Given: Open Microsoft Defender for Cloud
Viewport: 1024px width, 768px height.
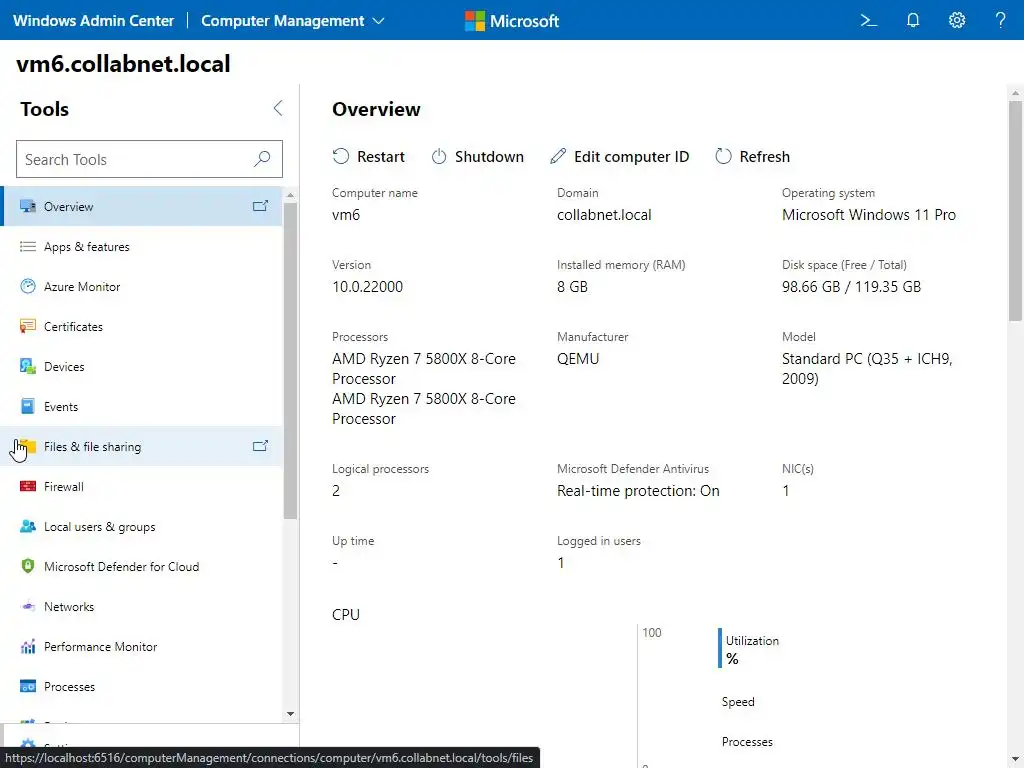Looking at the screenshot, I should point(142,566).
